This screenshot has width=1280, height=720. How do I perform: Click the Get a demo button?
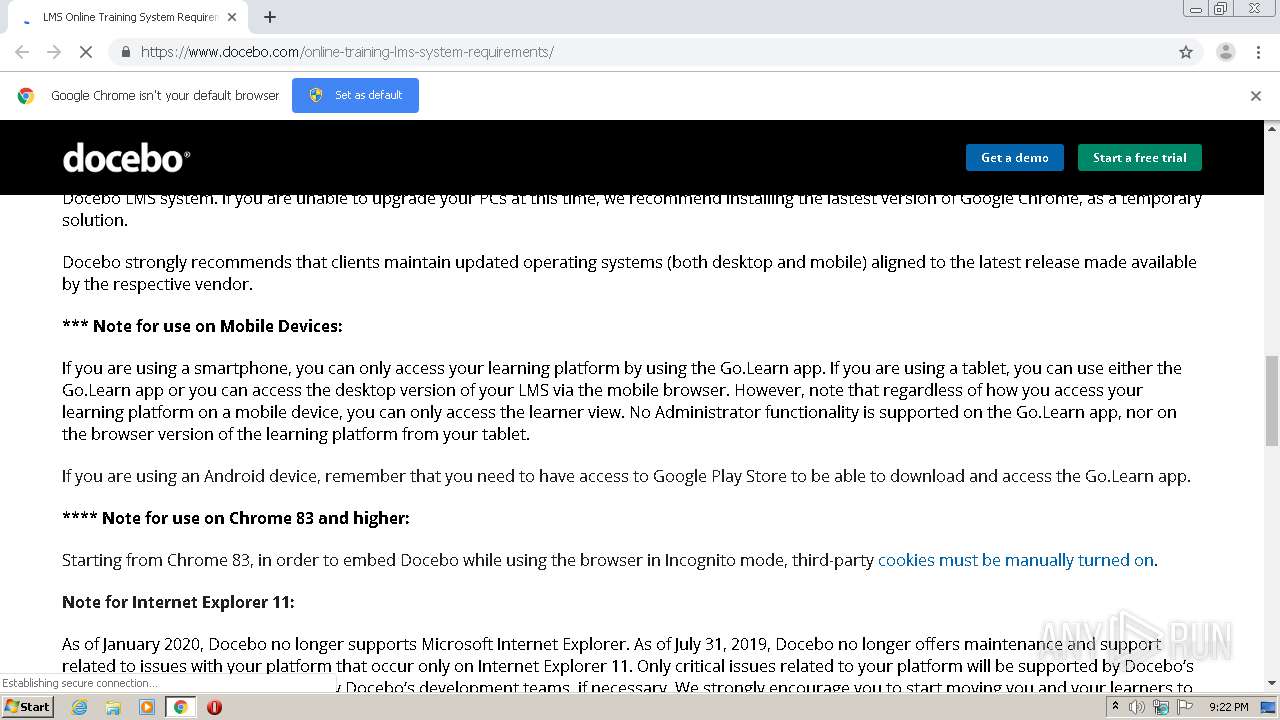1015,157
